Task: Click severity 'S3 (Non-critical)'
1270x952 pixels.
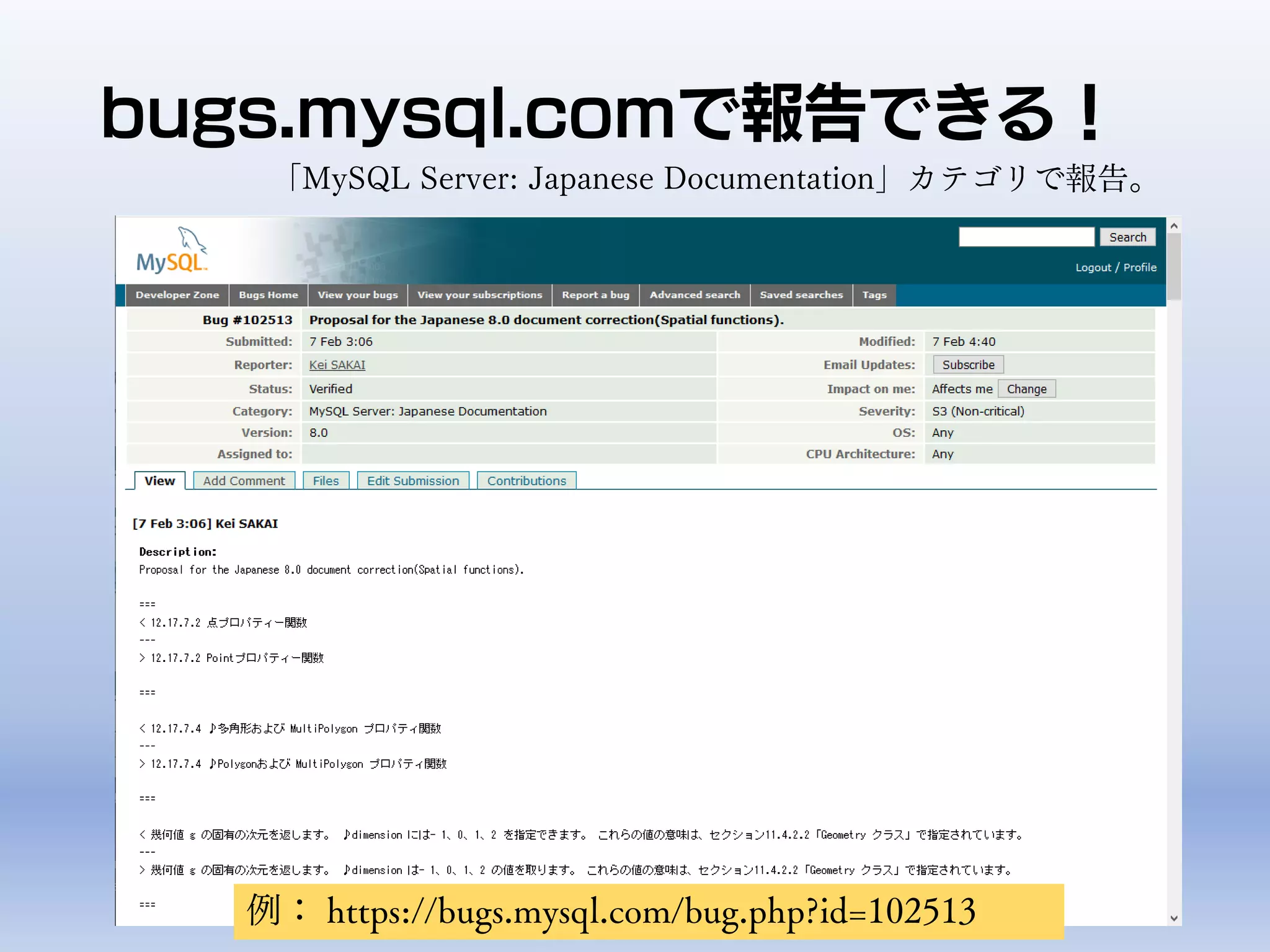Action: (x=978, y=412)
